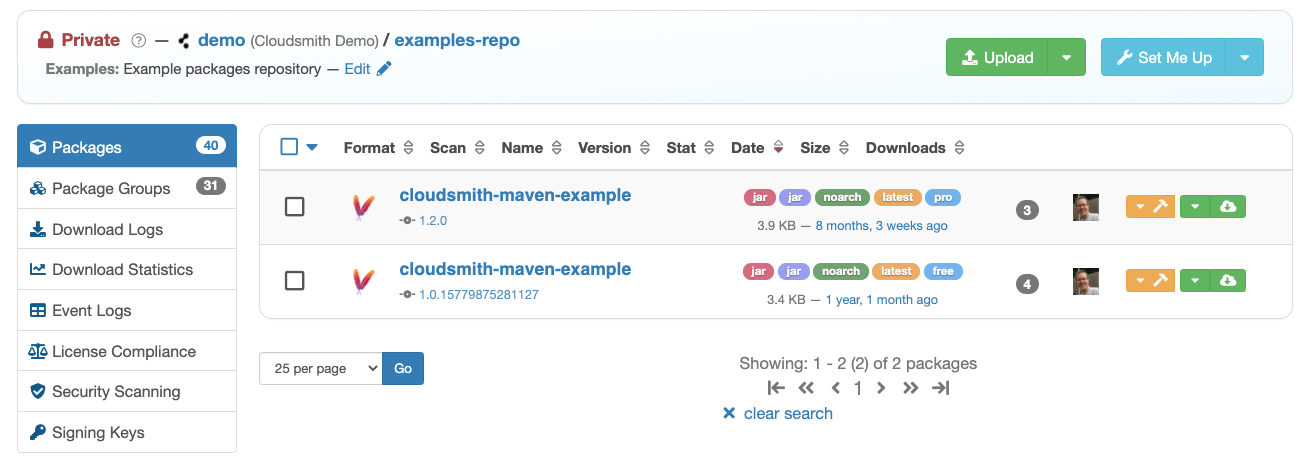Sort by Date column arrows
The image size is (1314, 470).
[778, 148]
